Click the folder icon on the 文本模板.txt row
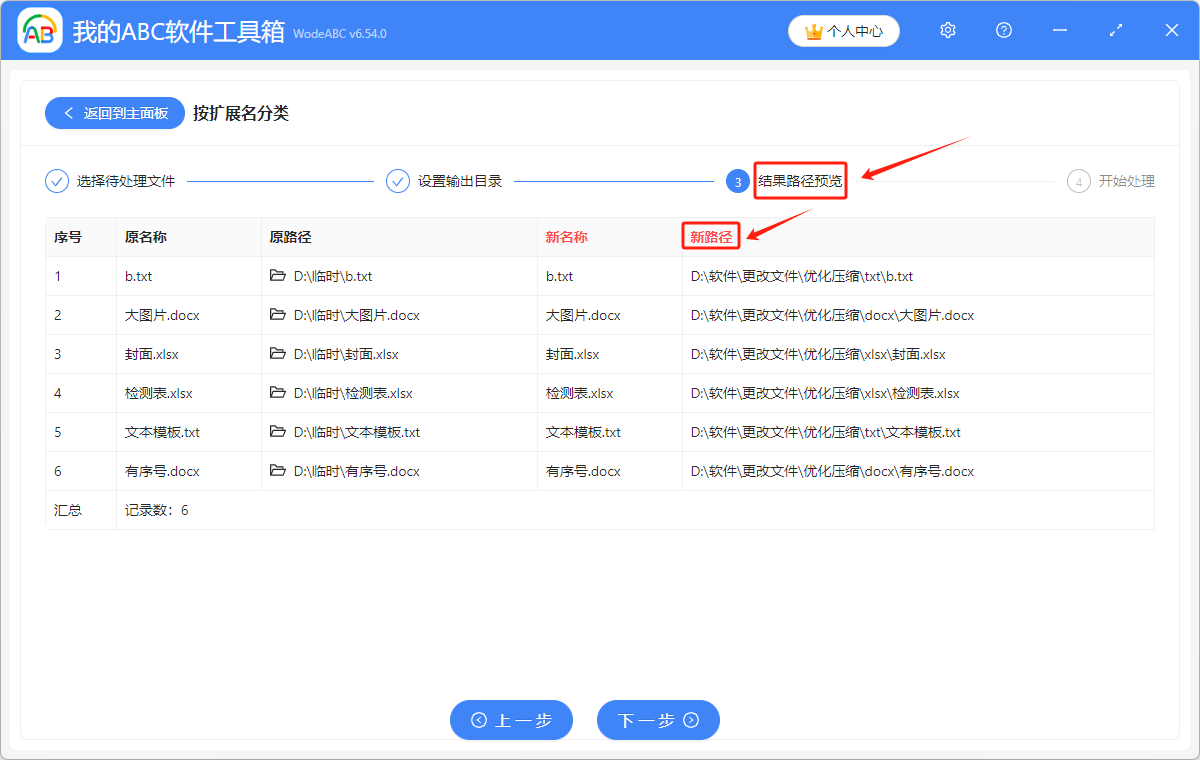 [x=278, y=432]
